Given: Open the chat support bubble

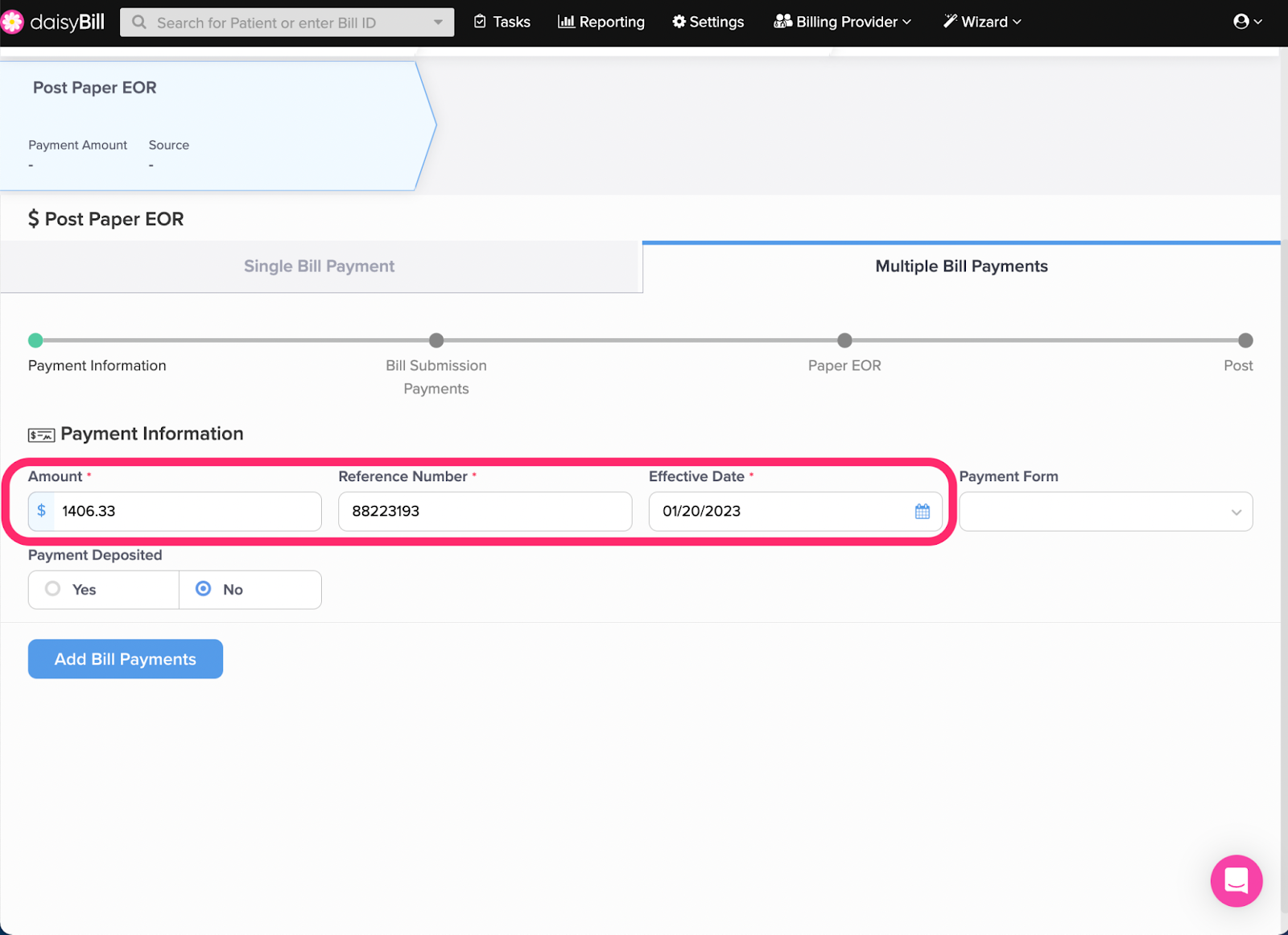Looking at the screenshot, I should (x=1236, y=881).
